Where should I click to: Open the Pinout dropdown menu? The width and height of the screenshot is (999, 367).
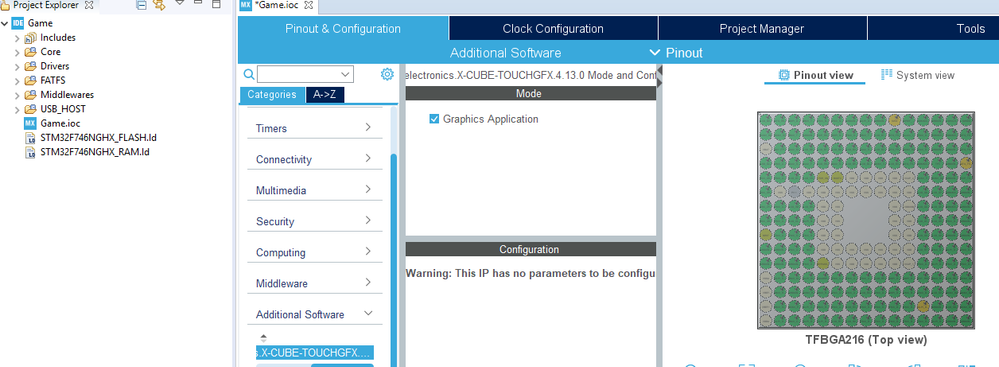click(676, 52)
